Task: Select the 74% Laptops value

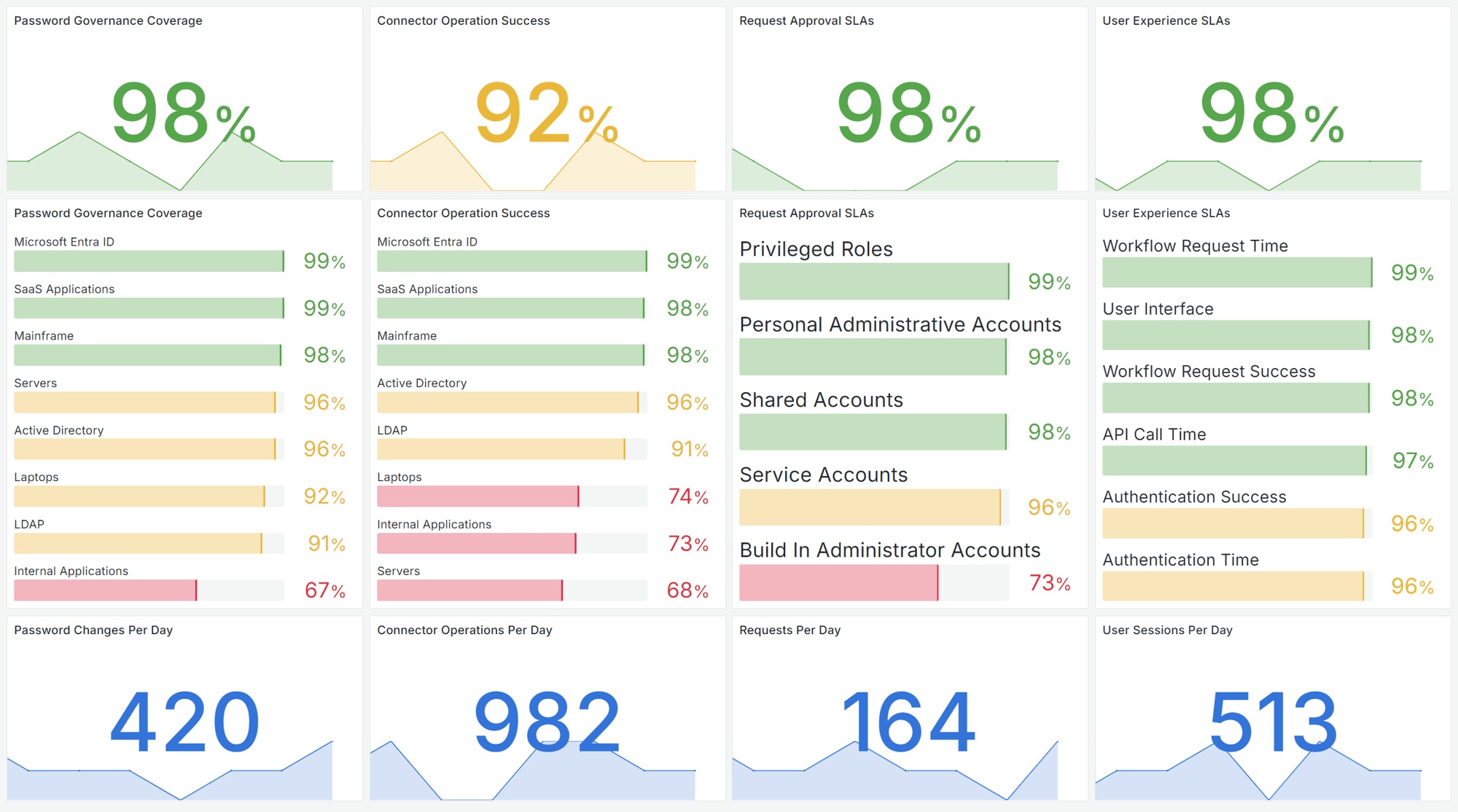Action: tap(688, 496)
